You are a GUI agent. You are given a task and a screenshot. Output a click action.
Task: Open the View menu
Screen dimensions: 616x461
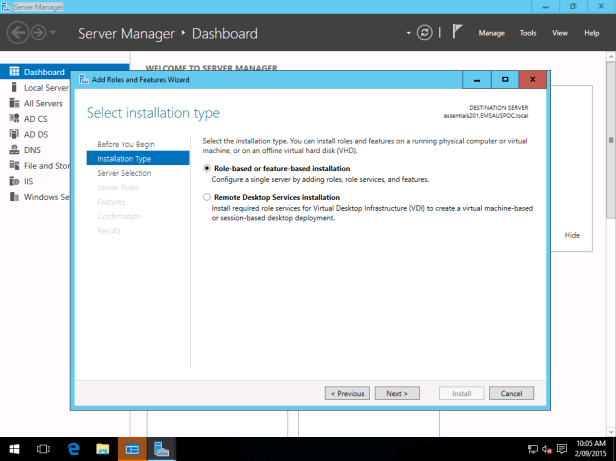[x=560, y=33]
